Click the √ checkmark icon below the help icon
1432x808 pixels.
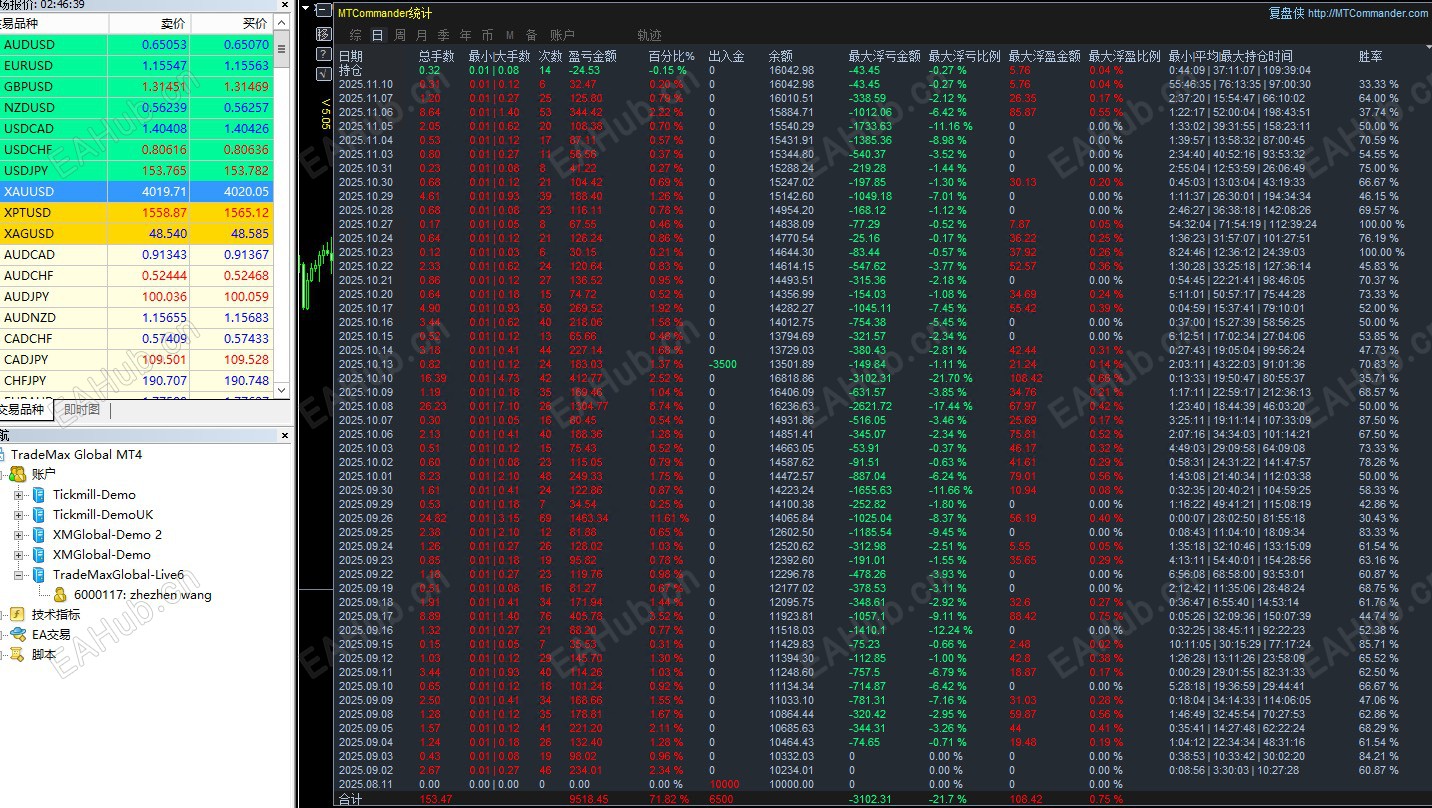pyautogui.click(x=323, y=73)
